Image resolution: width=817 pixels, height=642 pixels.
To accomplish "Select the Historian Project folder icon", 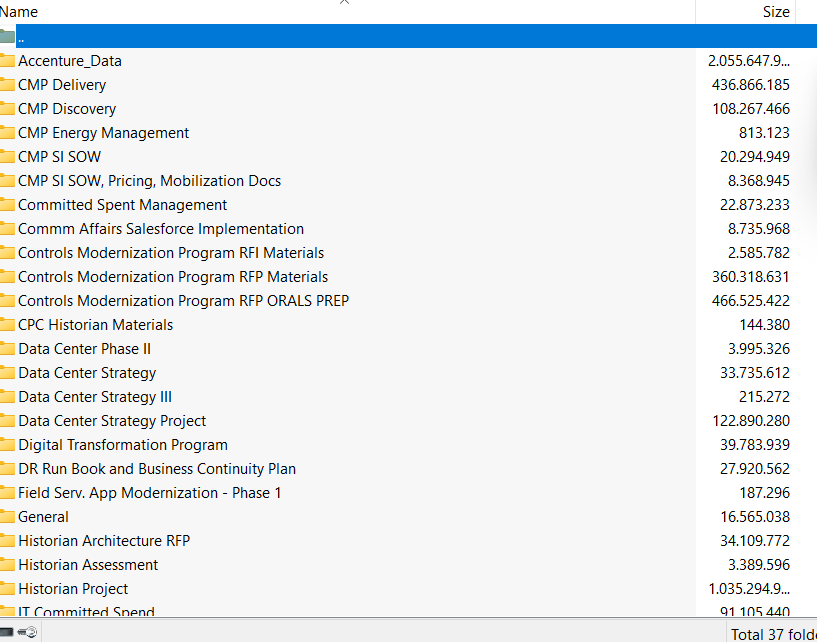I will point(8,589).
